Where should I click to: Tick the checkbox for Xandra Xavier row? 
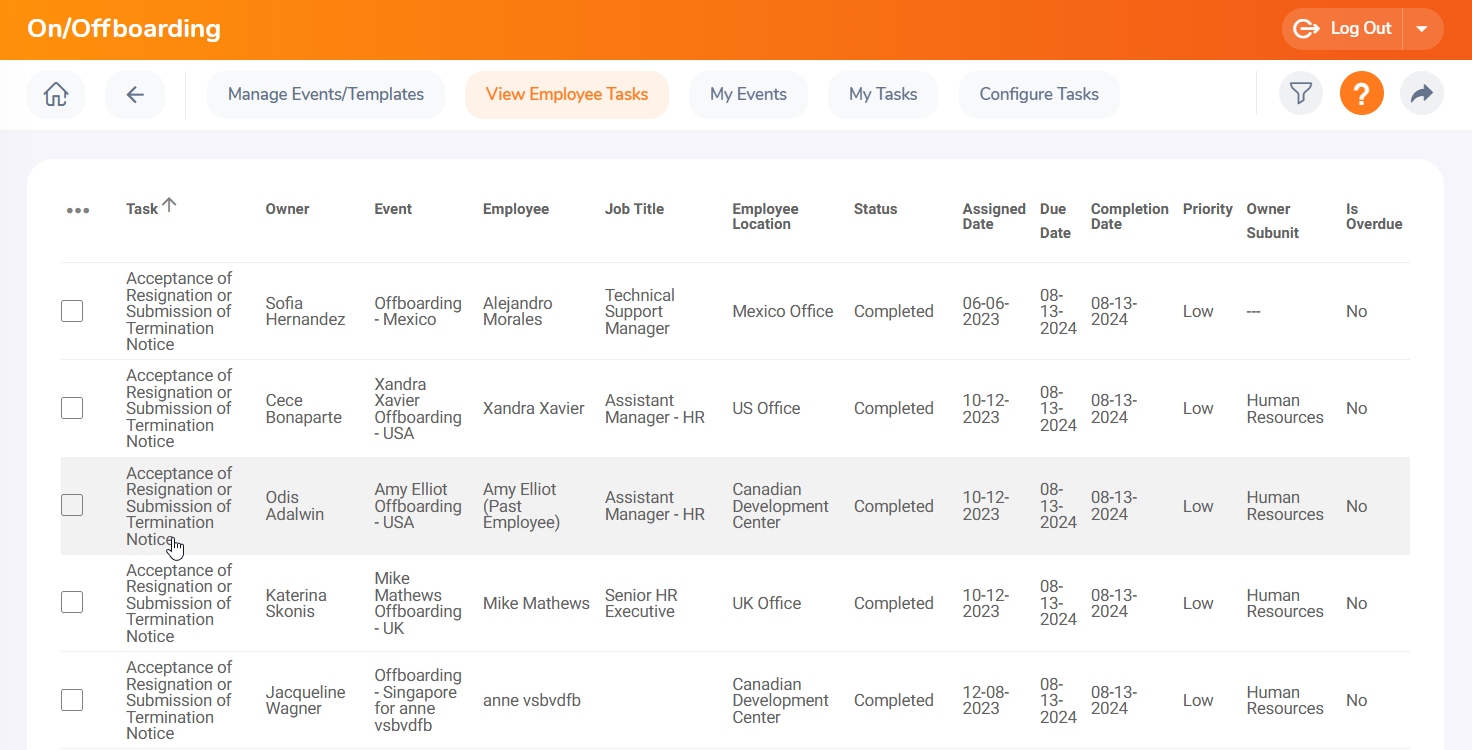click(x=72, y=408)
